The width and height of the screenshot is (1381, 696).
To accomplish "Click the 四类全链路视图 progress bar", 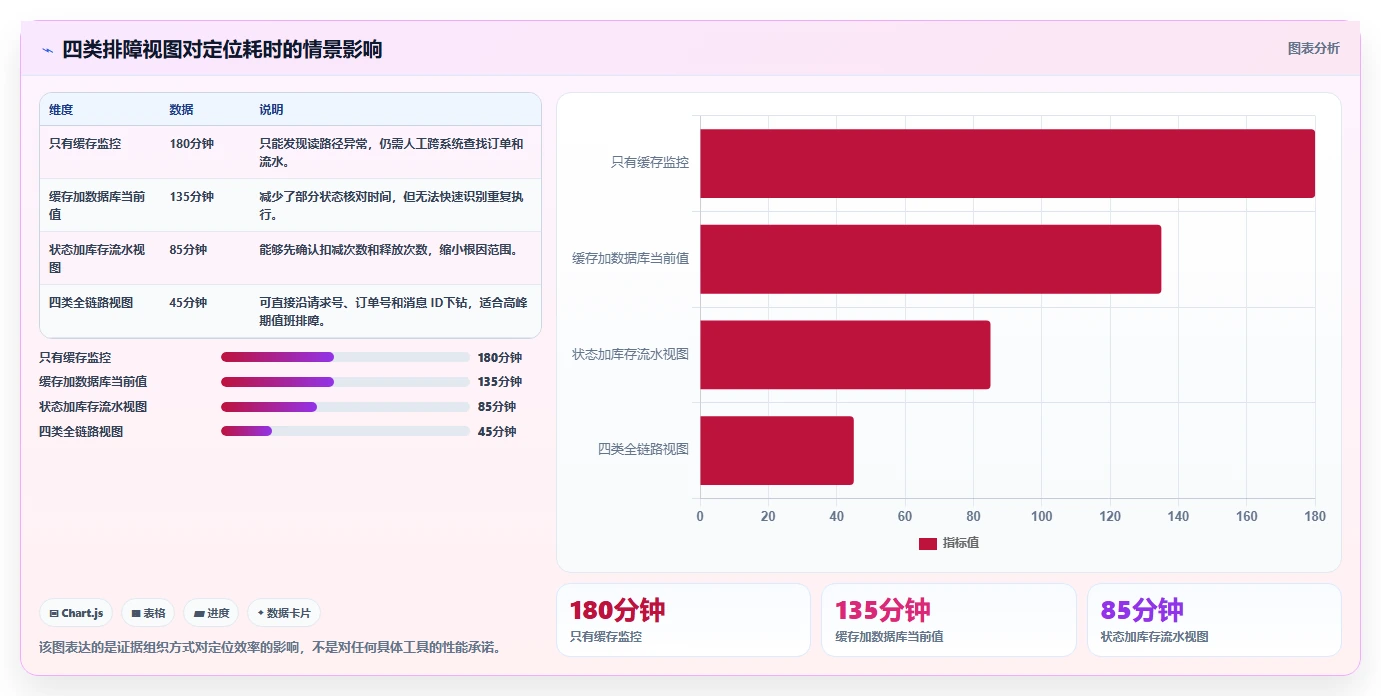I will click(345, 431).
